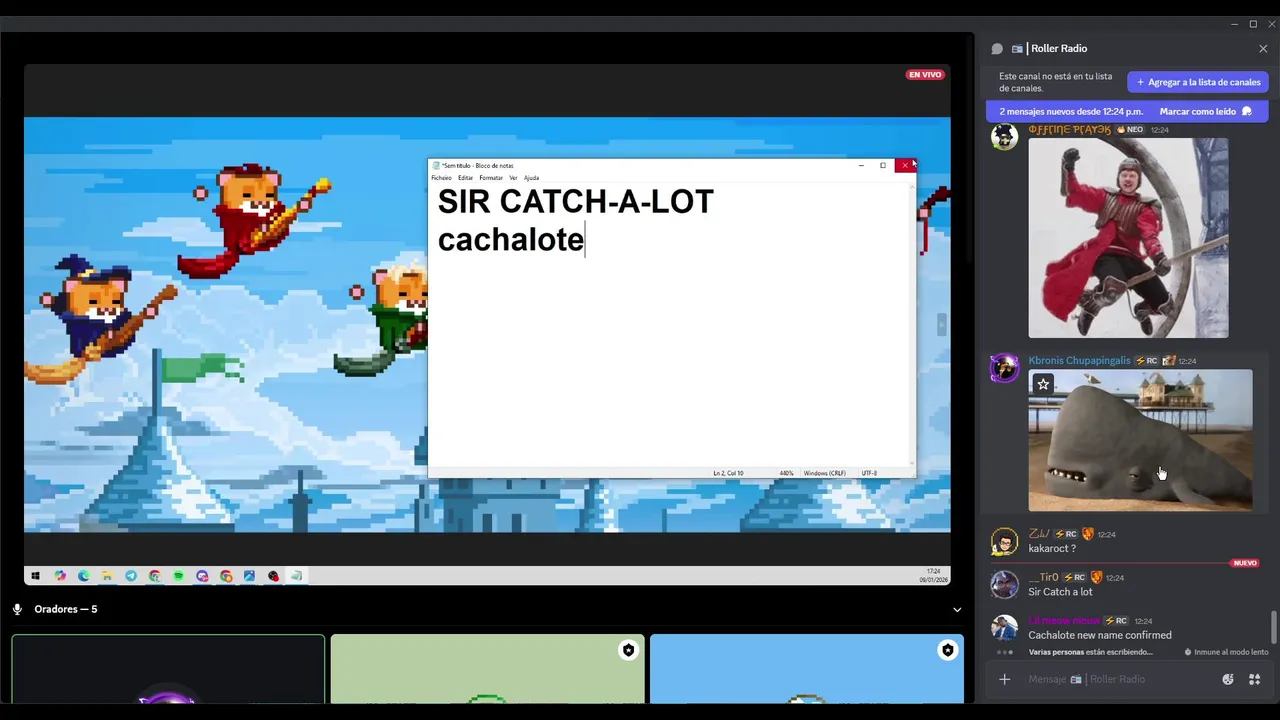
Task: Open the Ajuda menu in Notepad
Action: (x=531, y=178)
